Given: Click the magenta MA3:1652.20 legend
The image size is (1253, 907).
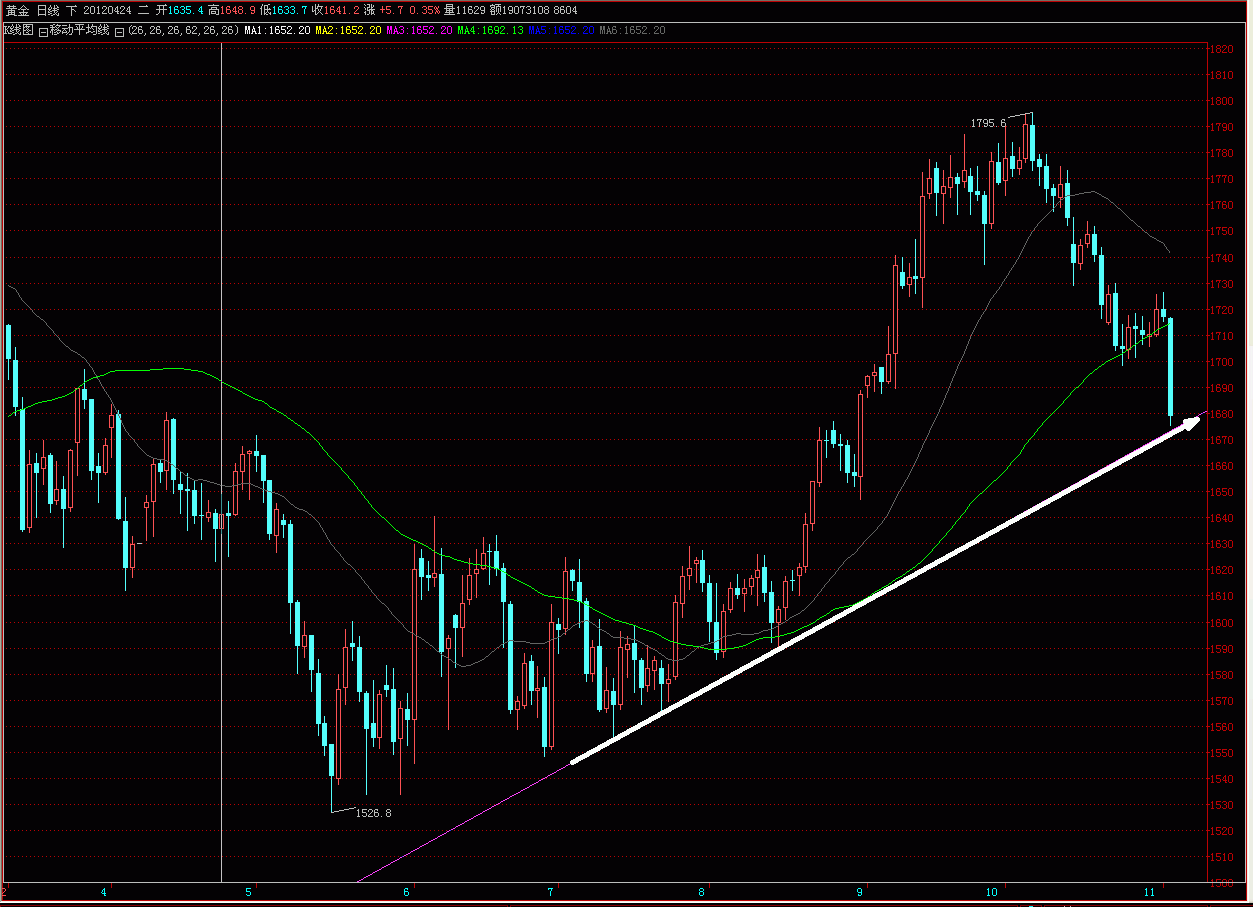Looking at the screenshot, I should pos(418,30).
